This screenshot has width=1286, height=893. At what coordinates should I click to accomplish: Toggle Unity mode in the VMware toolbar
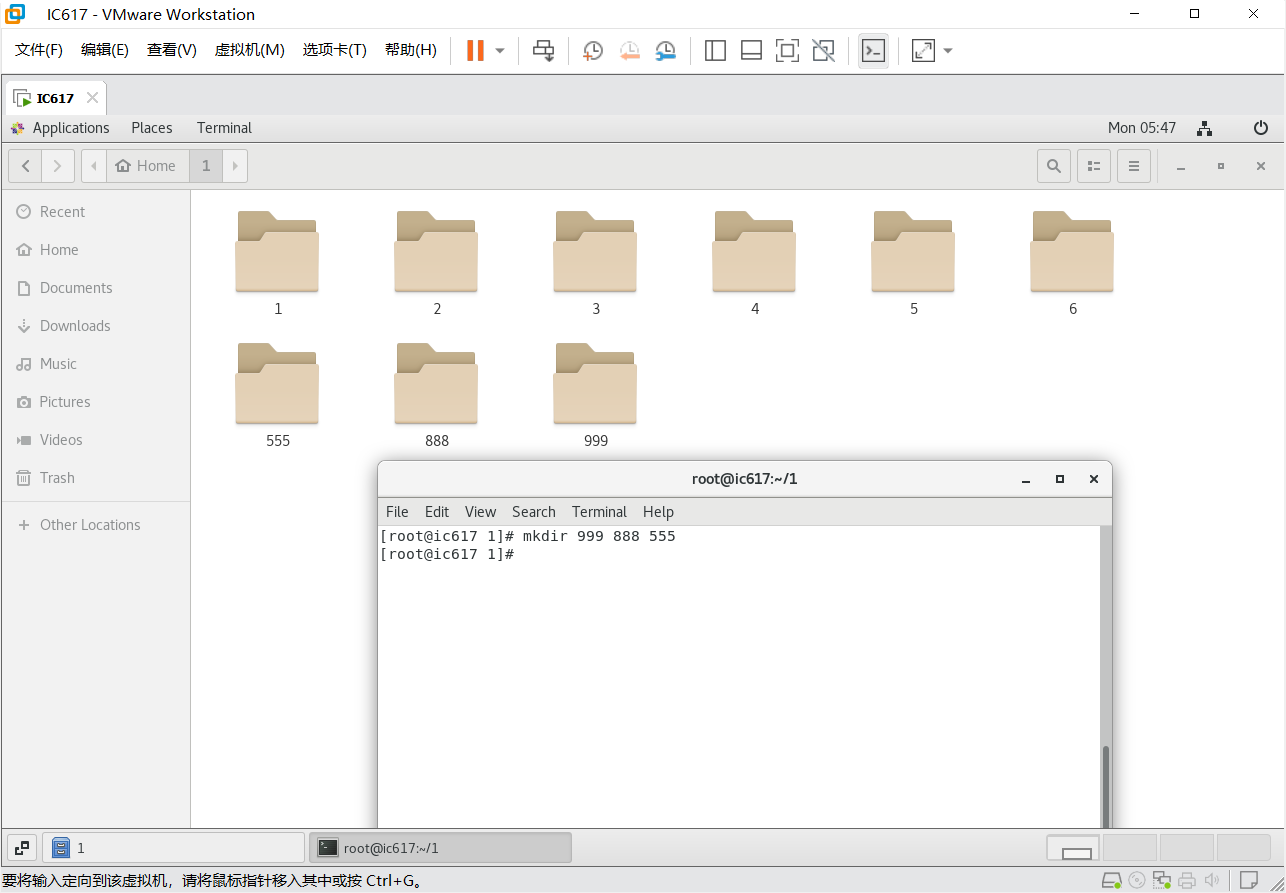coord(823,50)
